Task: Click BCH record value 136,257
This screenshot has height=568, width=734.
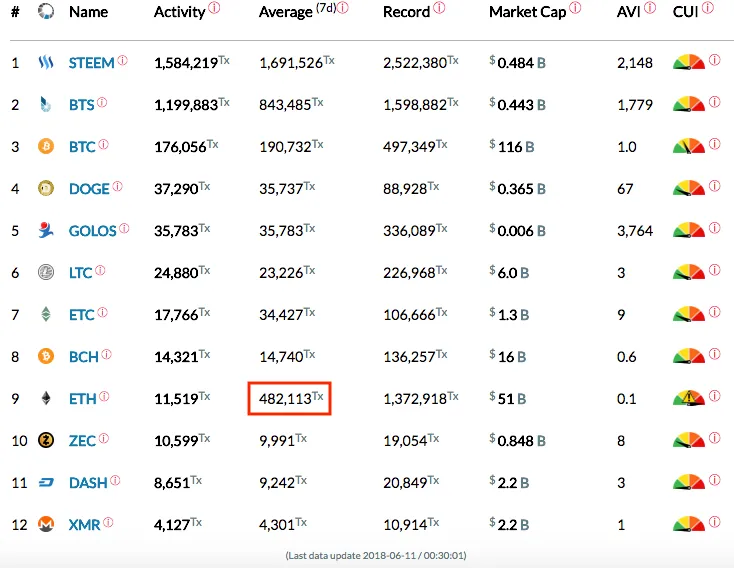Action: coord(415,357)
